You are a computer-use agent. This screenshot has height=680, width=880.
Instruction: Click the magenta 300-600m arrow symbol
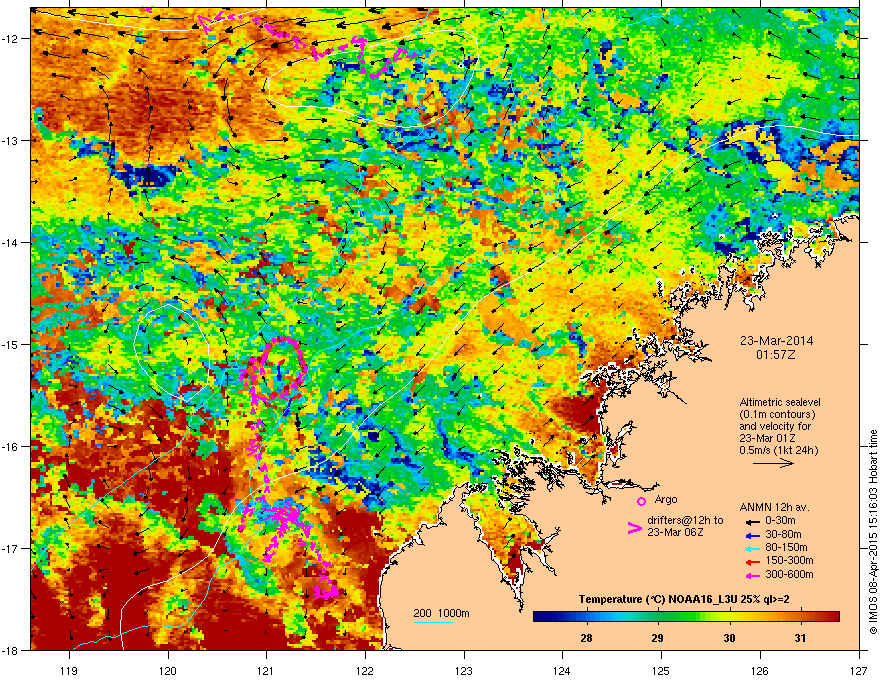(x=753, y=576)
